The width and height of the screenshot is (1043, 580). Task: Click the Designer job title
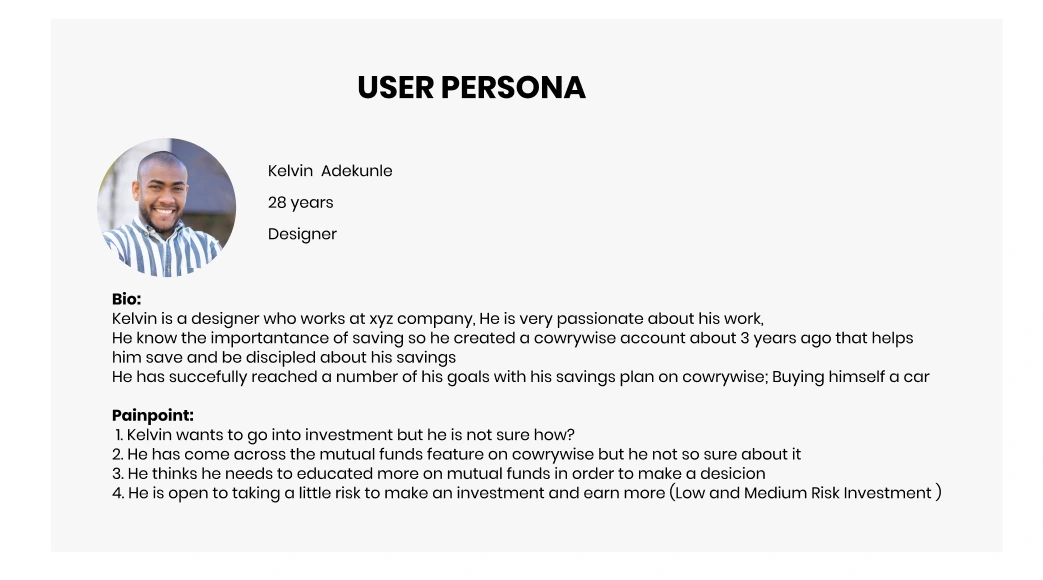point(302,234)
